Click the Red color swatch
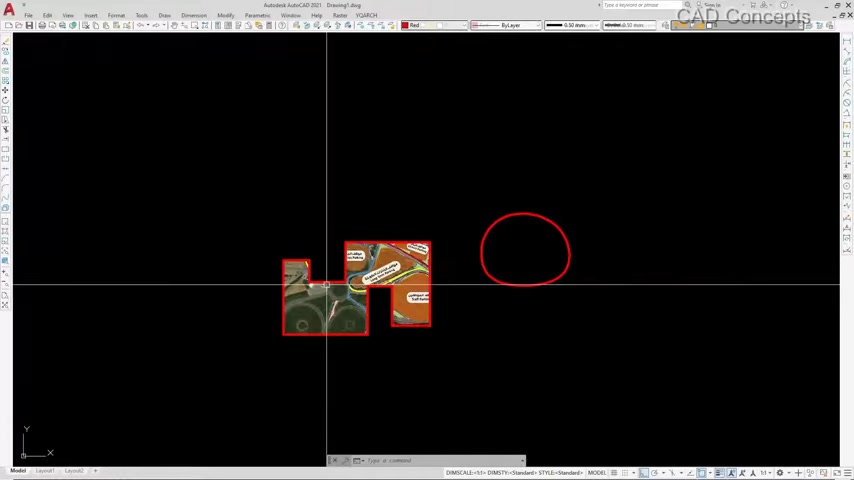 tap(405, 26)
